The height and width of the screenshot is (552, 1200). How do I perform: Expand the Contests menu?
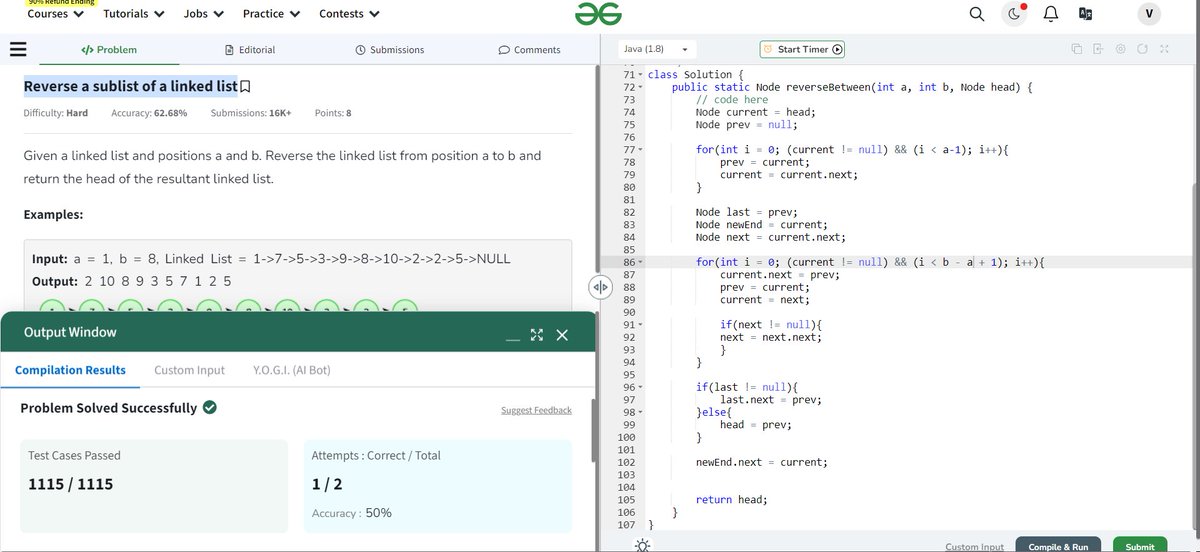point(349,14)
